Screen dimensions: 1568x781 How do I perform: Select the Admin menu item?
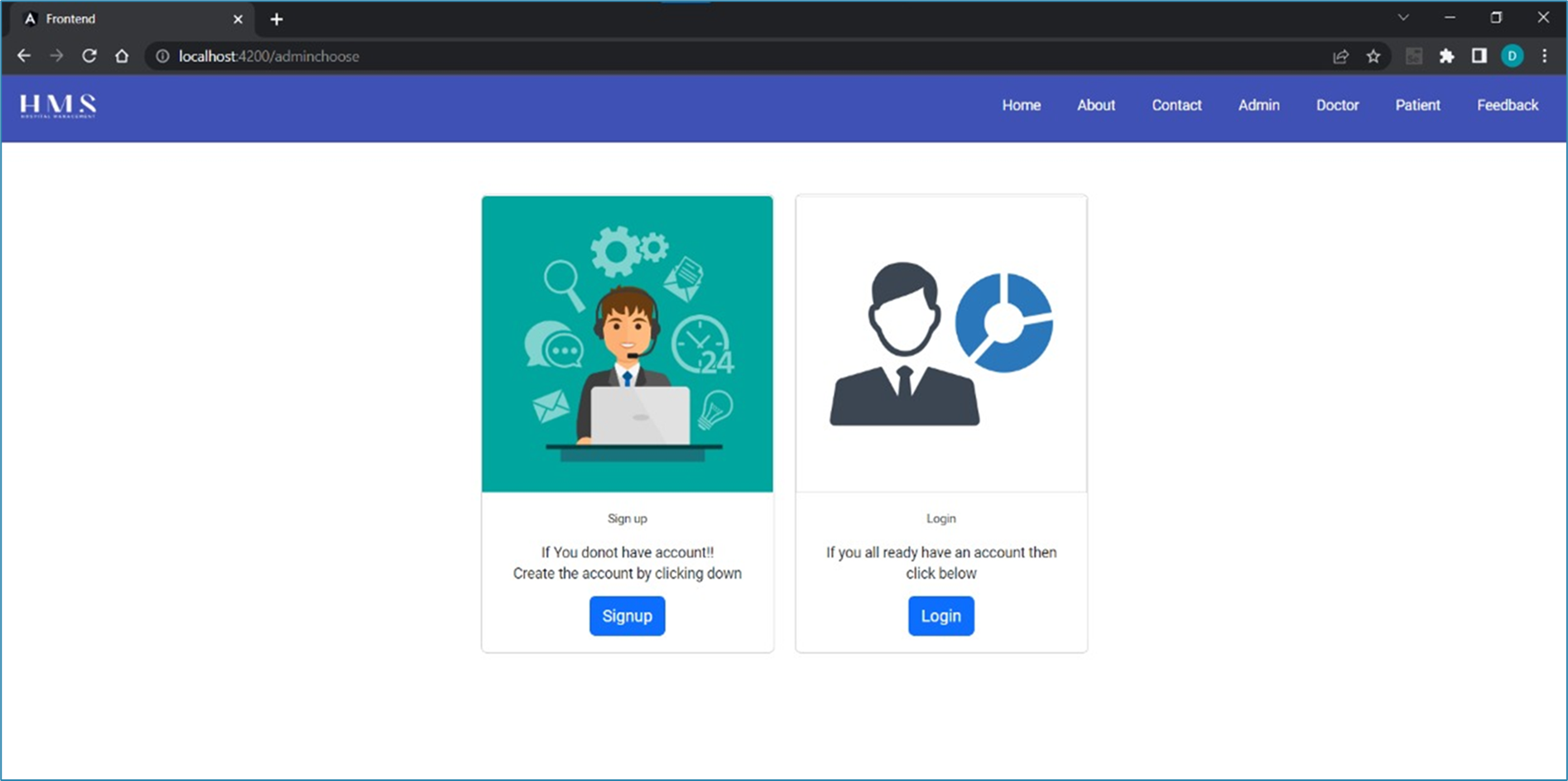[x=1258, y=105]
